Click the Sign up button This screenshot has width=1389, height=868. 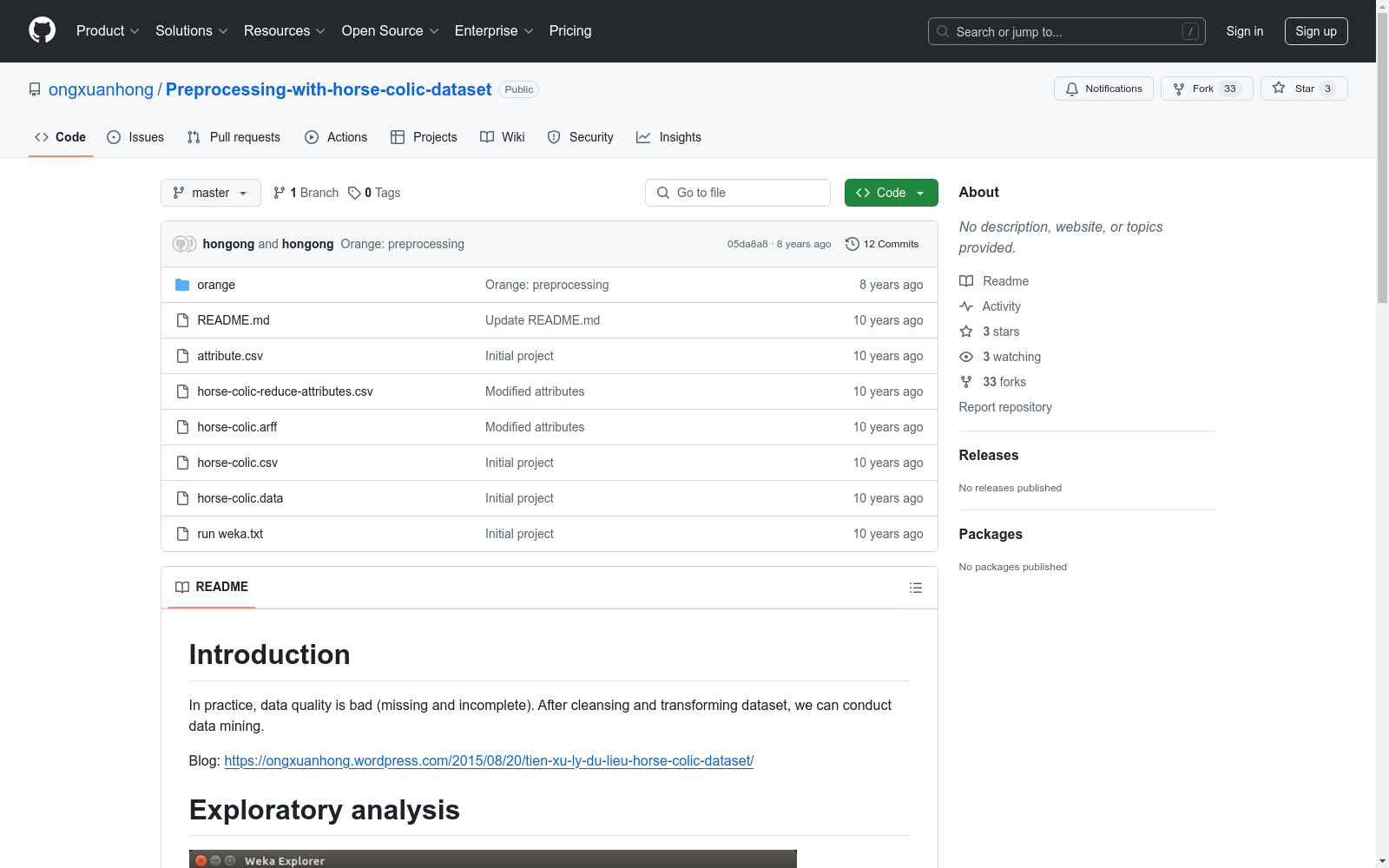pyautogui.click(x=1316, y=31)
